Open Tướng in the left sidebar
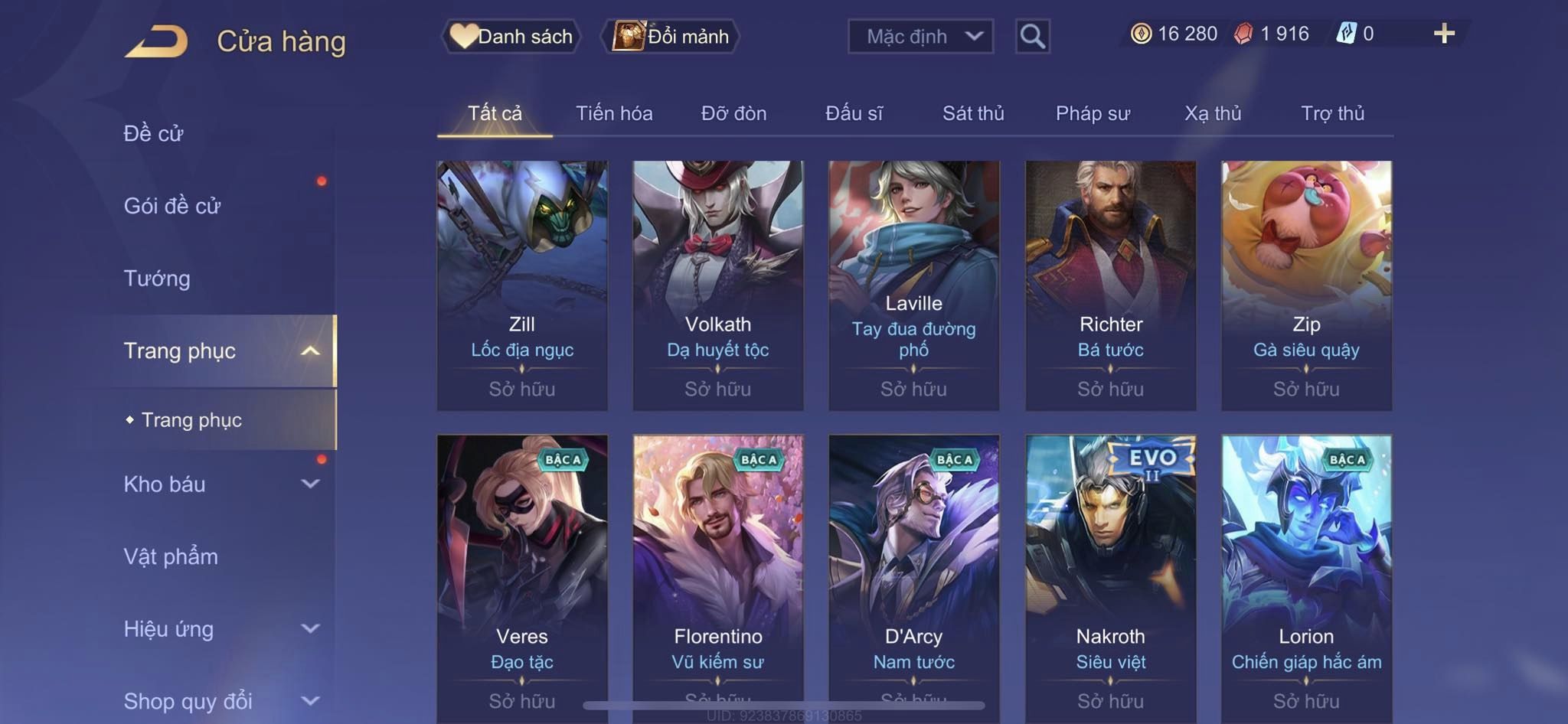 157,278
